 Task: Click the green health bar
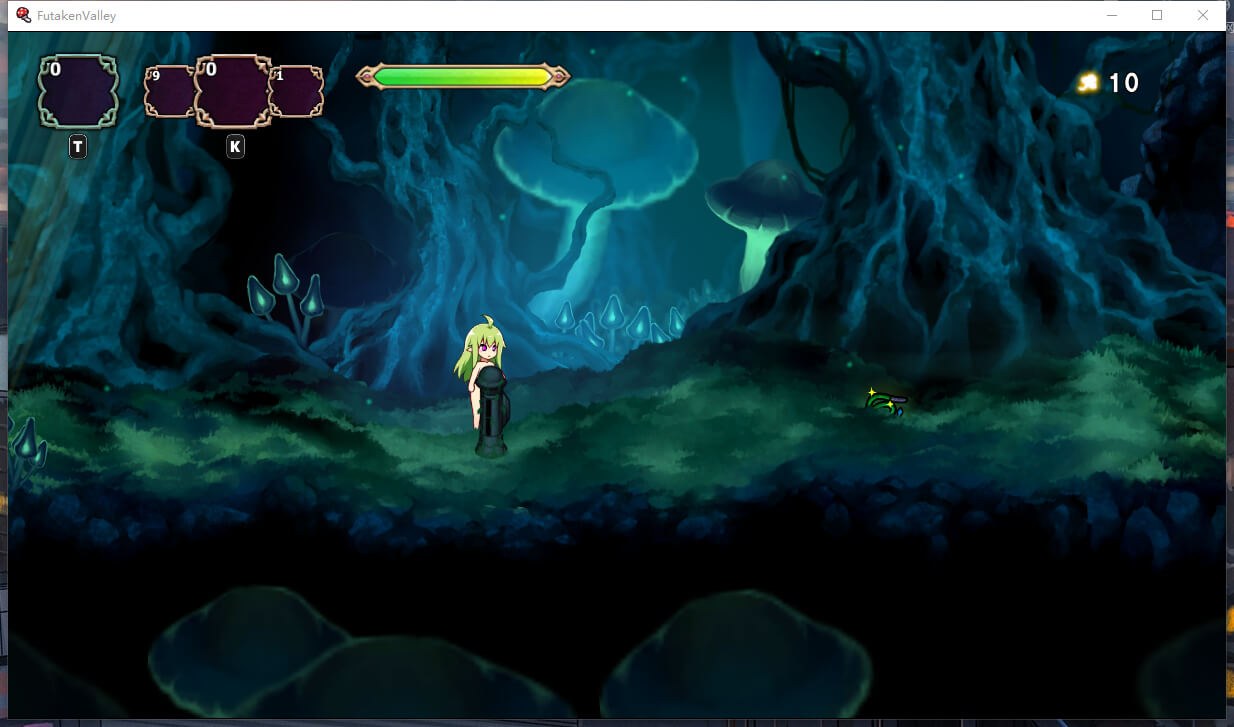pos(463,77)
